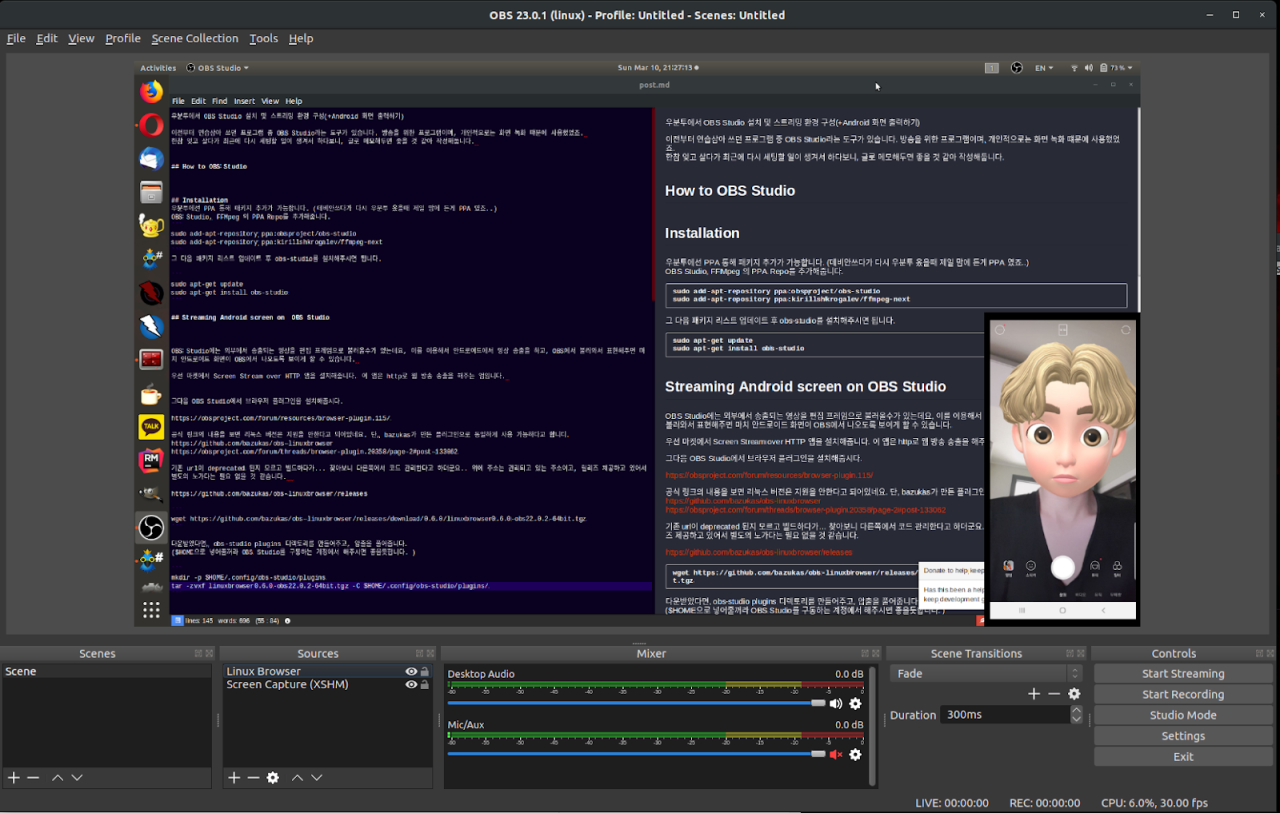Image resolution: width=1280 pixels, height=813 pixels.
Task: Open the Scene Collection menu
Action: pyautogui.click(x=195, y=39)
